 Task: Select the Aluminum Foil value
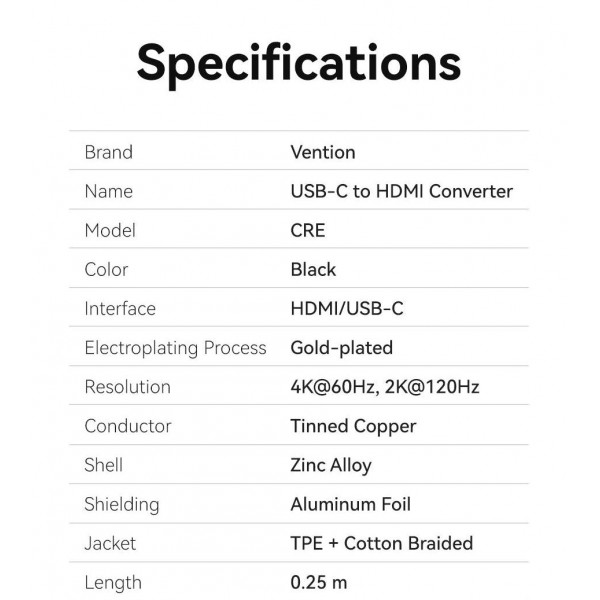click(x=350, y=504)
